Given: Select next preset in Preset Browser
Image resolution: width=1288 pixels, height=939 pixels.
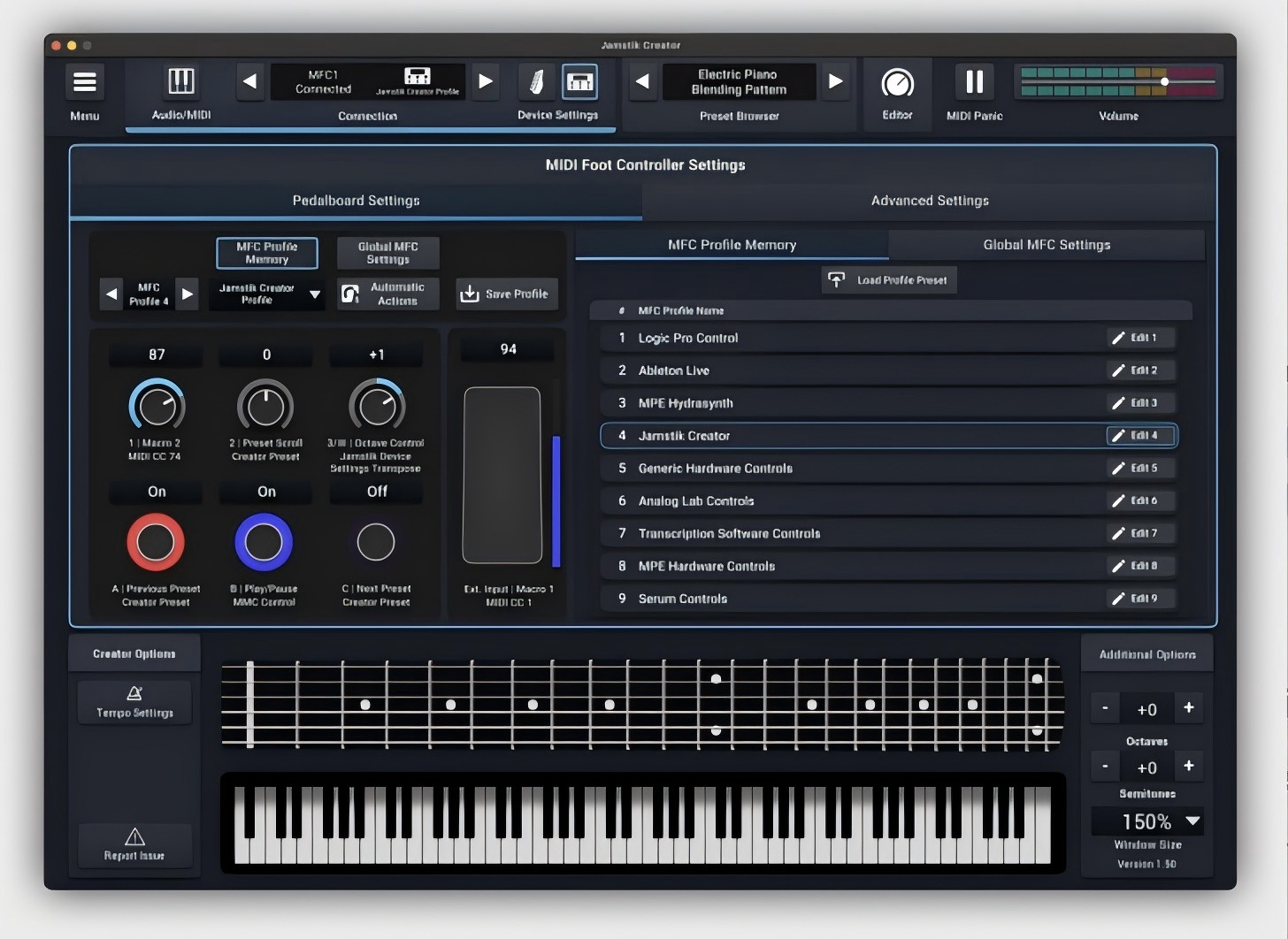Looking at the screenshot, I should (x=835, y=81).
